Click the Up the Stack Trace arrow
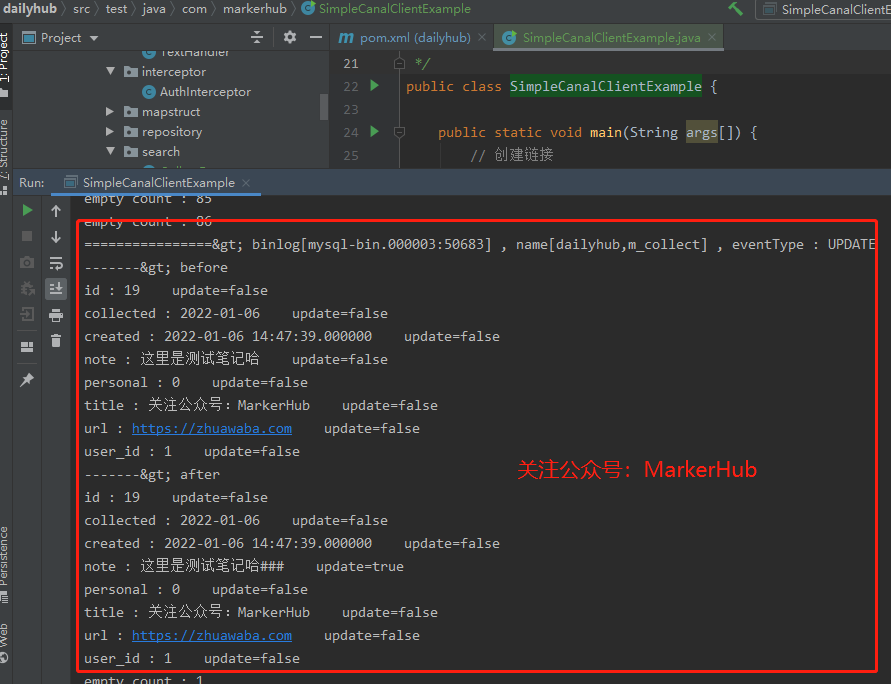The width and height of the screenshot is (891, 684). pyautogui.click(x=56, y=211)
